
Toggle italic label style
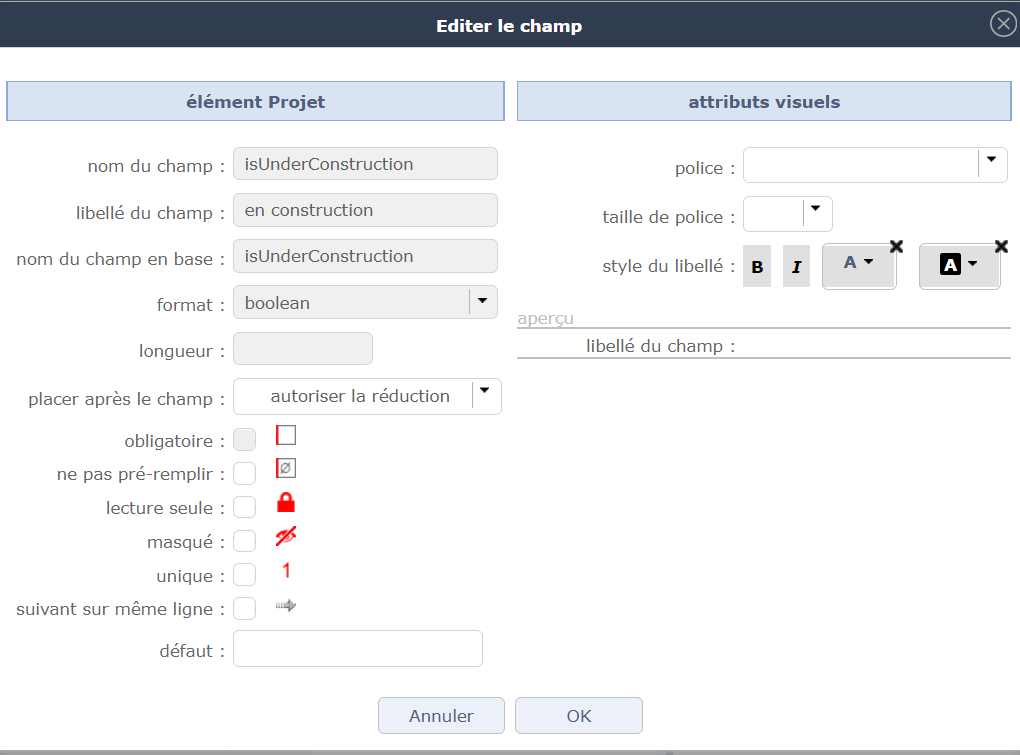[x=796, y=267]
